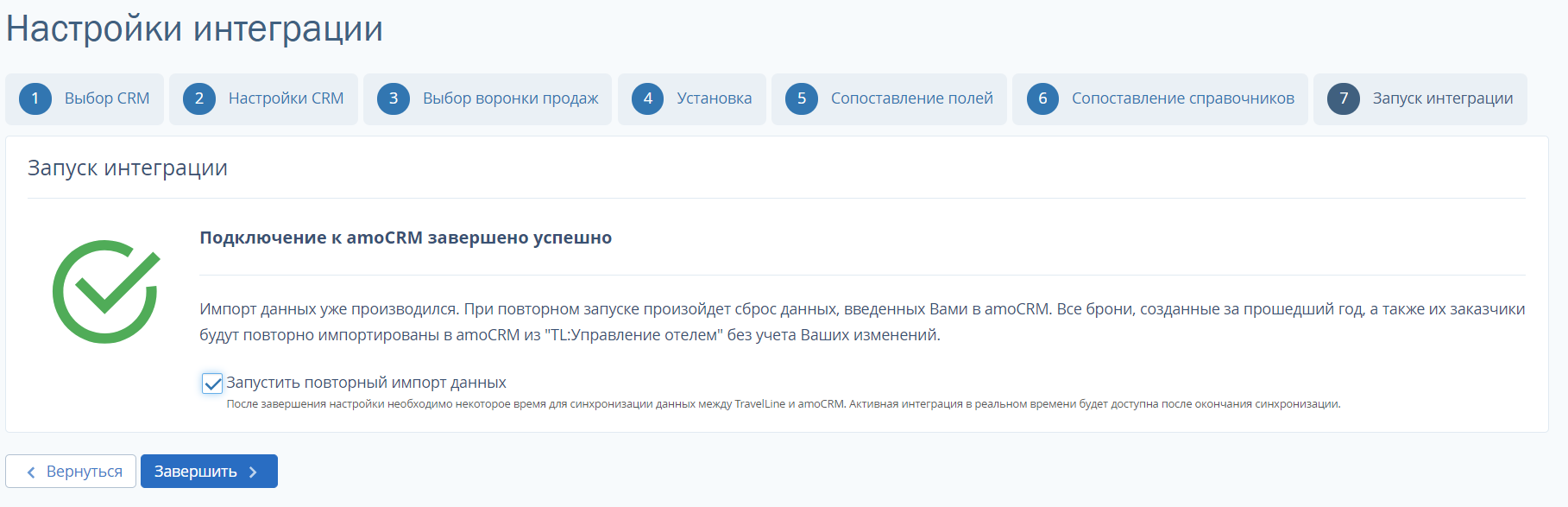Image resolution: width=1568 pixels, height=507 pixels.
Task: Click the paragraph starting Импорт данных уже производился
Action: 862,321
